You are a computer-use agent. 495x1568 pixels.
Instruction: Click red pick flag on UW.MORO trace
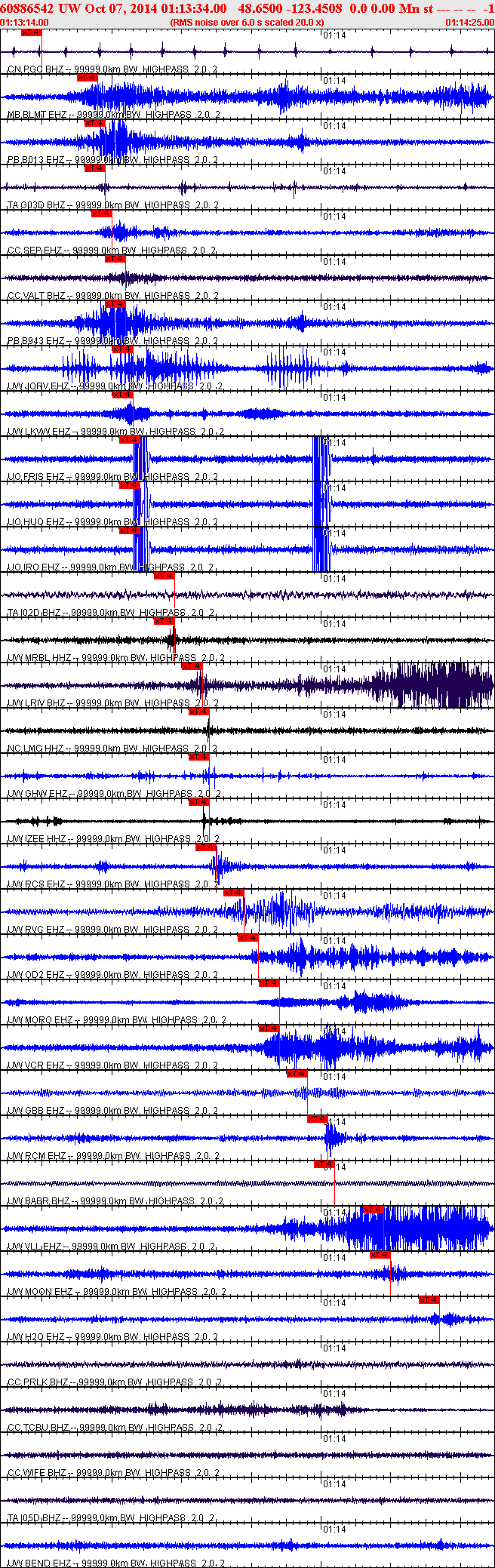(269, 983)
